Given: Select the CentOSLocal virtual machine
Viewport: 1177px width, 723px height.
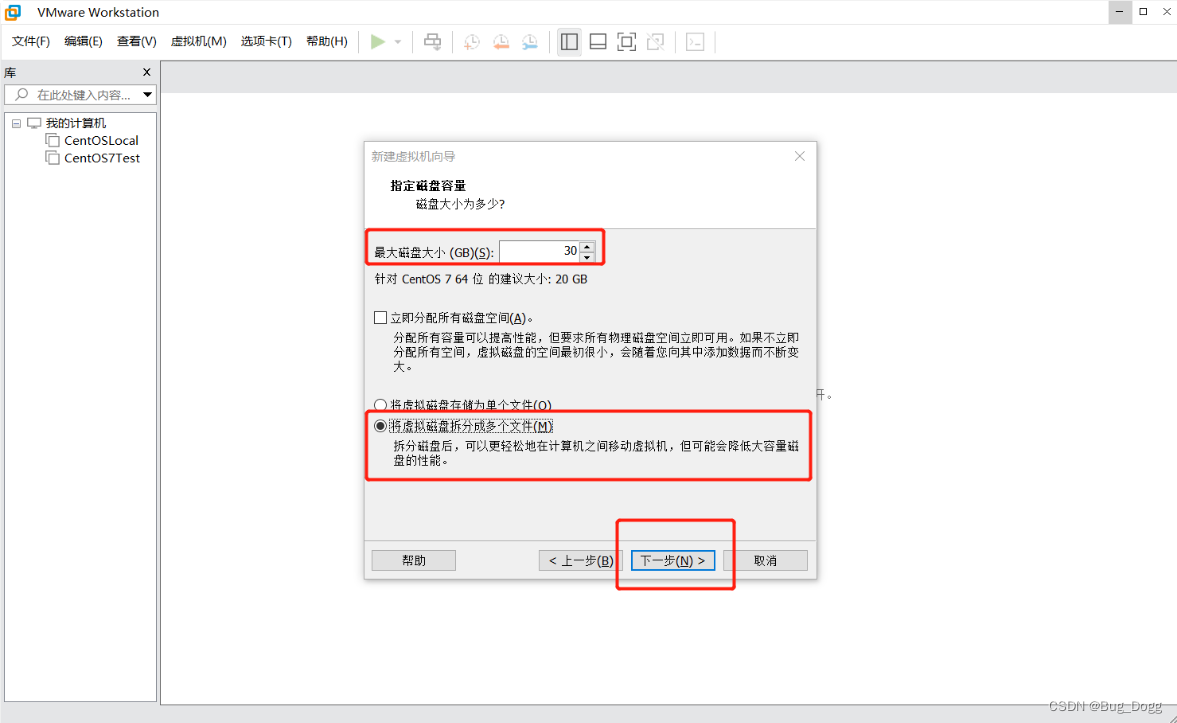Looking at the screenshot, I should pos(101,140).
